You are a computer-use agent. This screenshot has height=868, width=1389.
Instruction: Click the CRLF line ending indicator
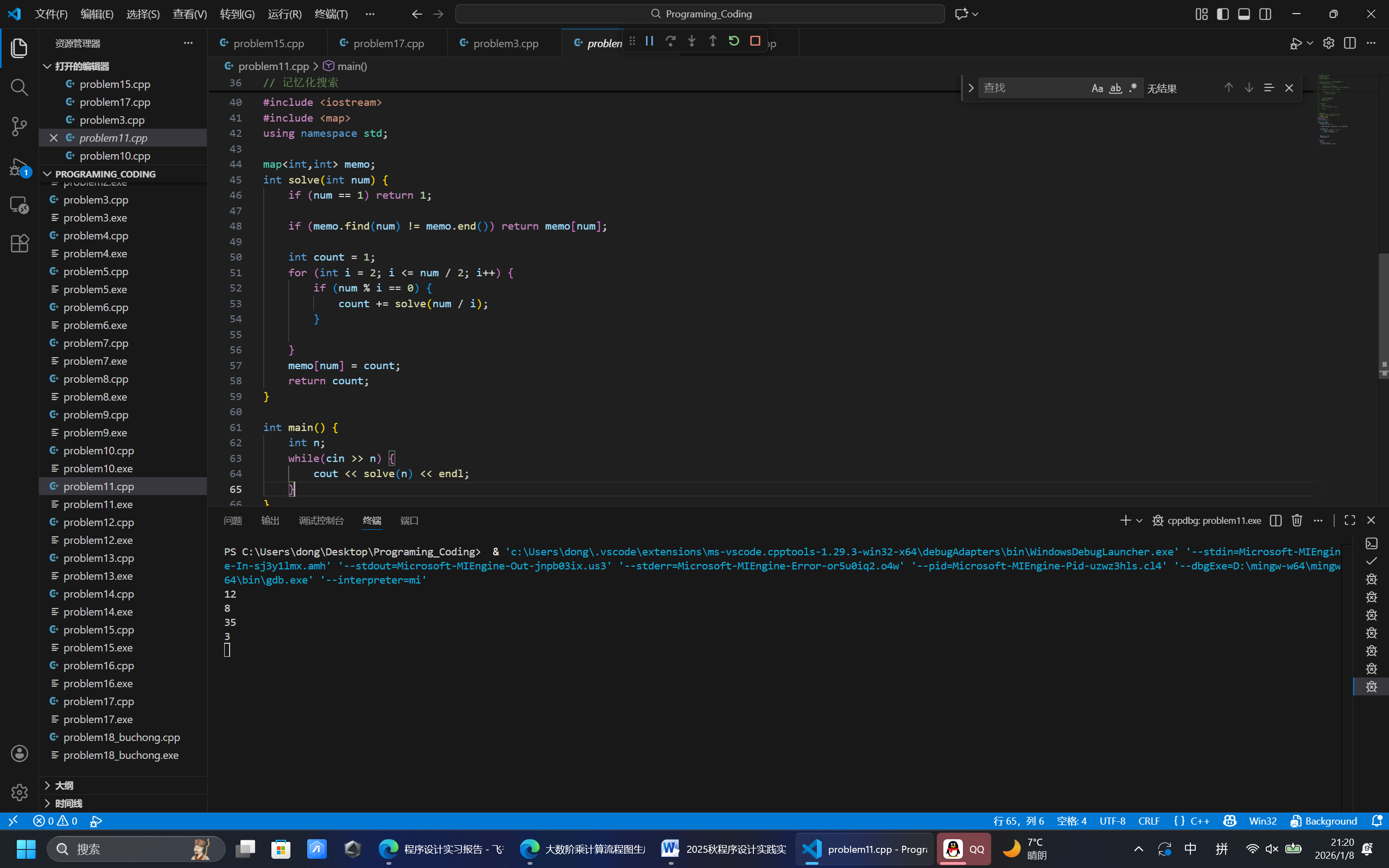coord(1149,821)
